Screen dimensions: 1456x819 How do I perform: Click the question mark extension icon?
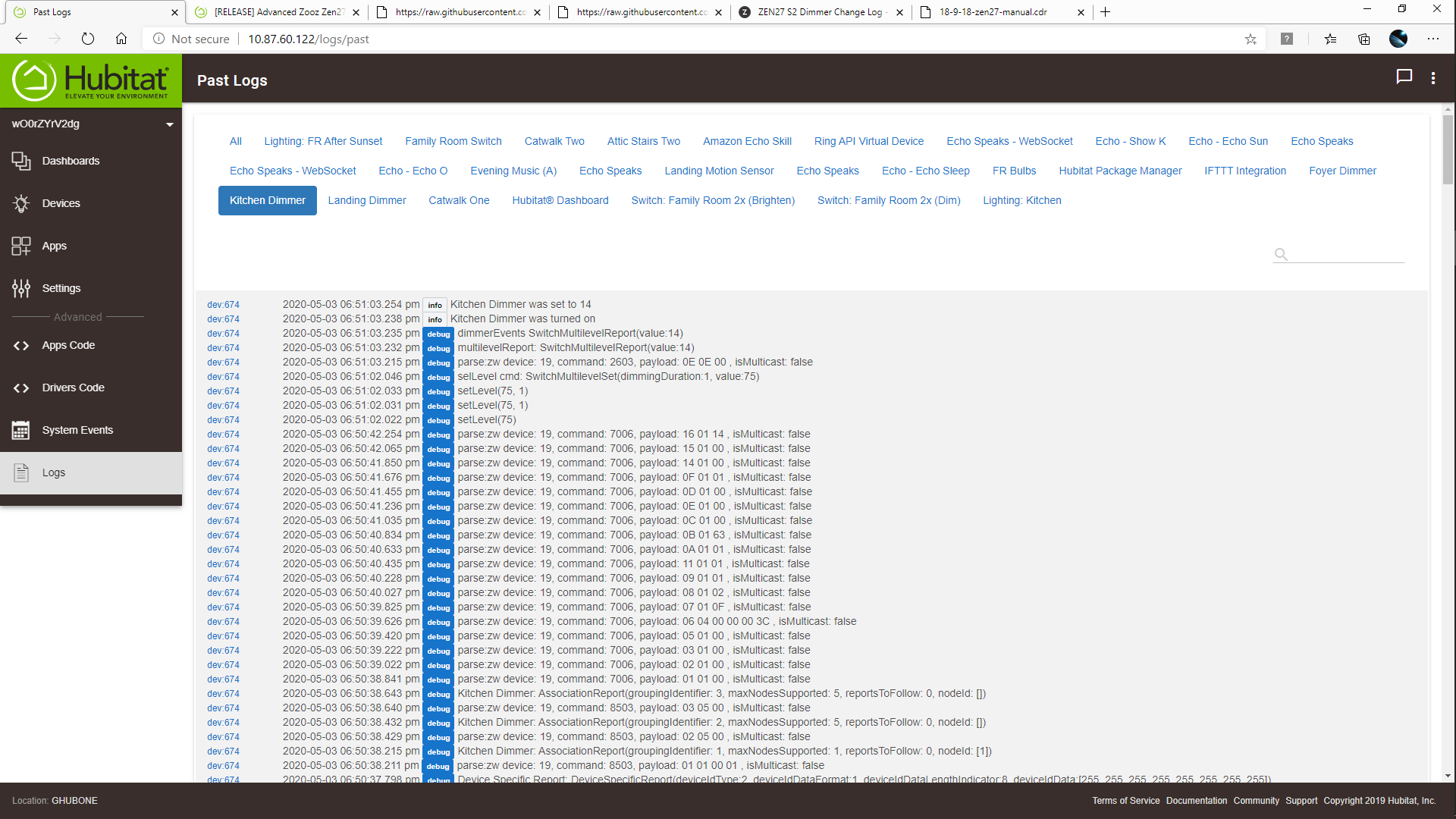pyautogui.click(x=1287, y=39)
